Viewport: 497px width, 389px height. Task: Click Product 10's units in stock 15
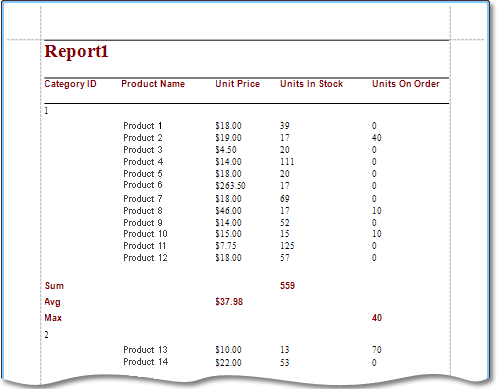(285, 234)
